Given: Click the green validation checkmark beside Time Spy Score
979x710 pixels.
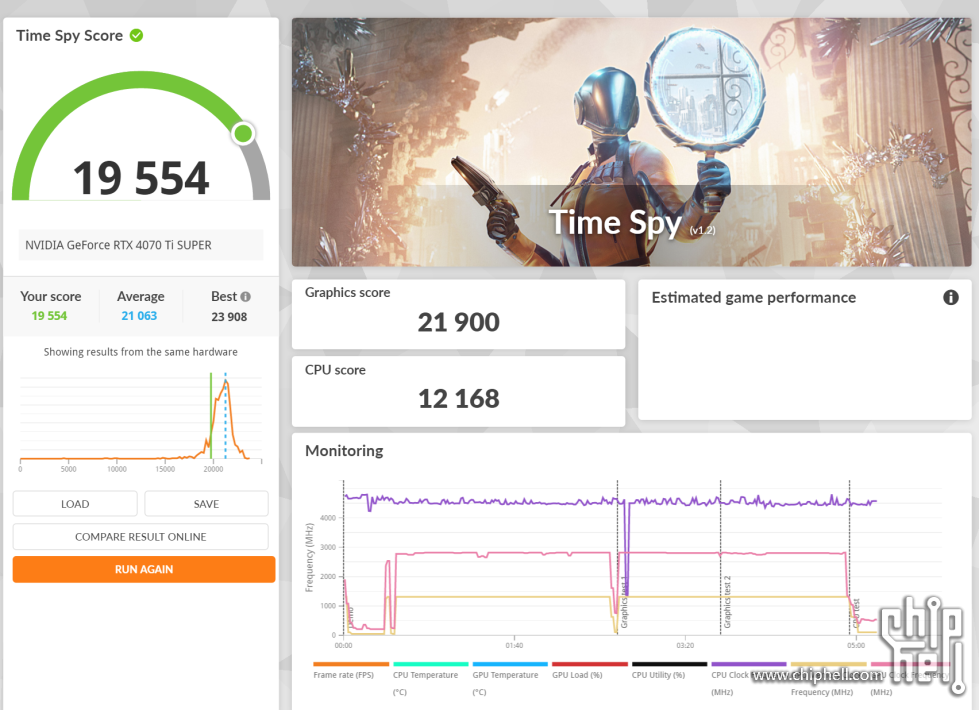Looking at the screenshot, I should [x=136, y=36].
